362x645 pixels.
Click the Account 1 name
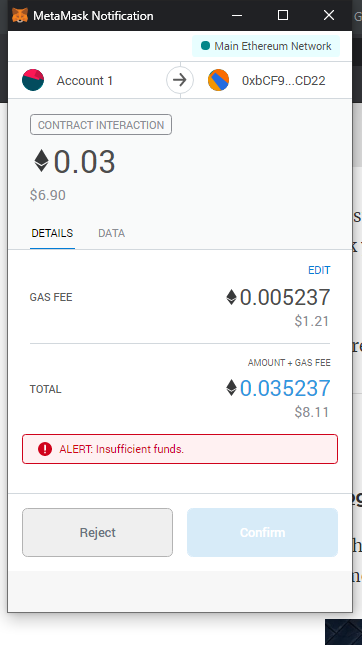(x=85, y=81)
